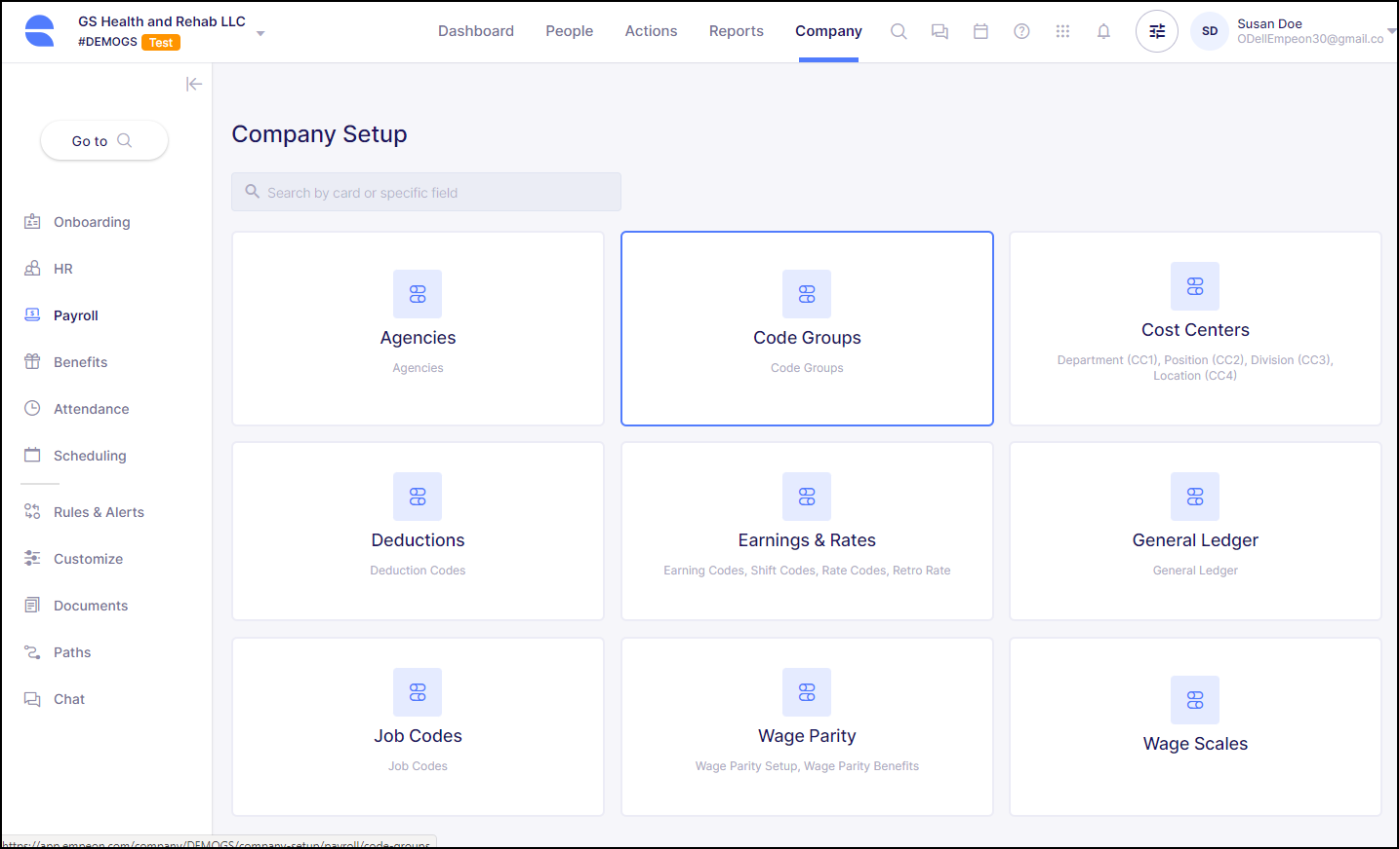1399x849 pixels.
Task: Open the apps grid icon
Action: (1062, 31)
